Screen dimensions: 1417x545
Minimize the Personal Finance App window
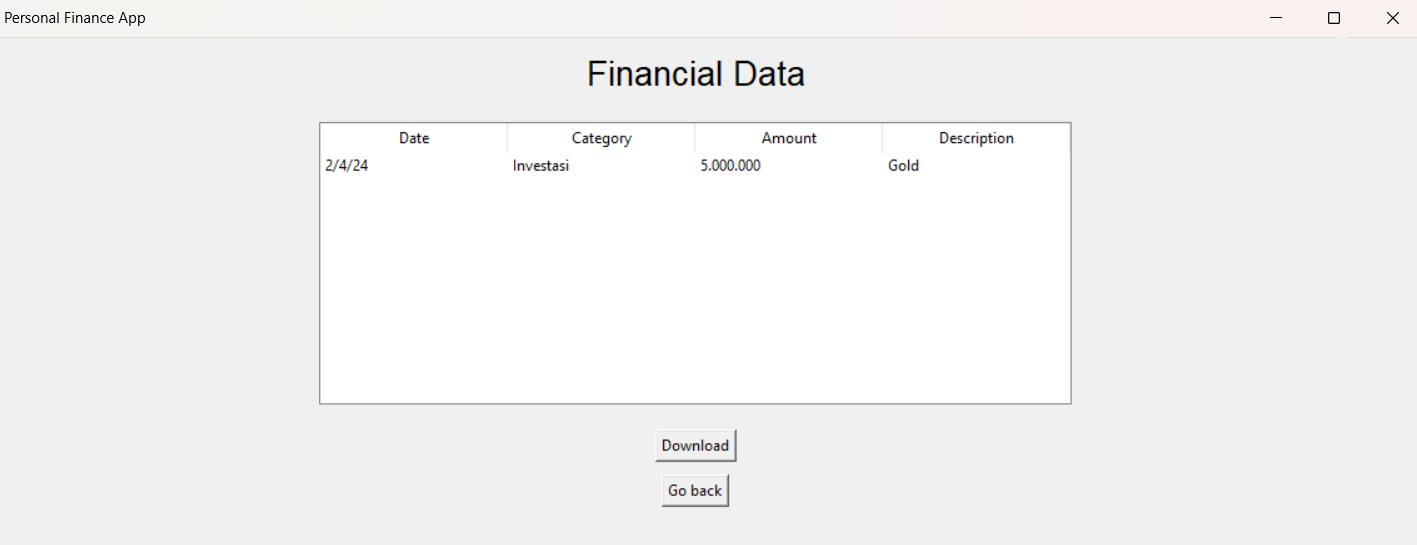point(1276,18)
